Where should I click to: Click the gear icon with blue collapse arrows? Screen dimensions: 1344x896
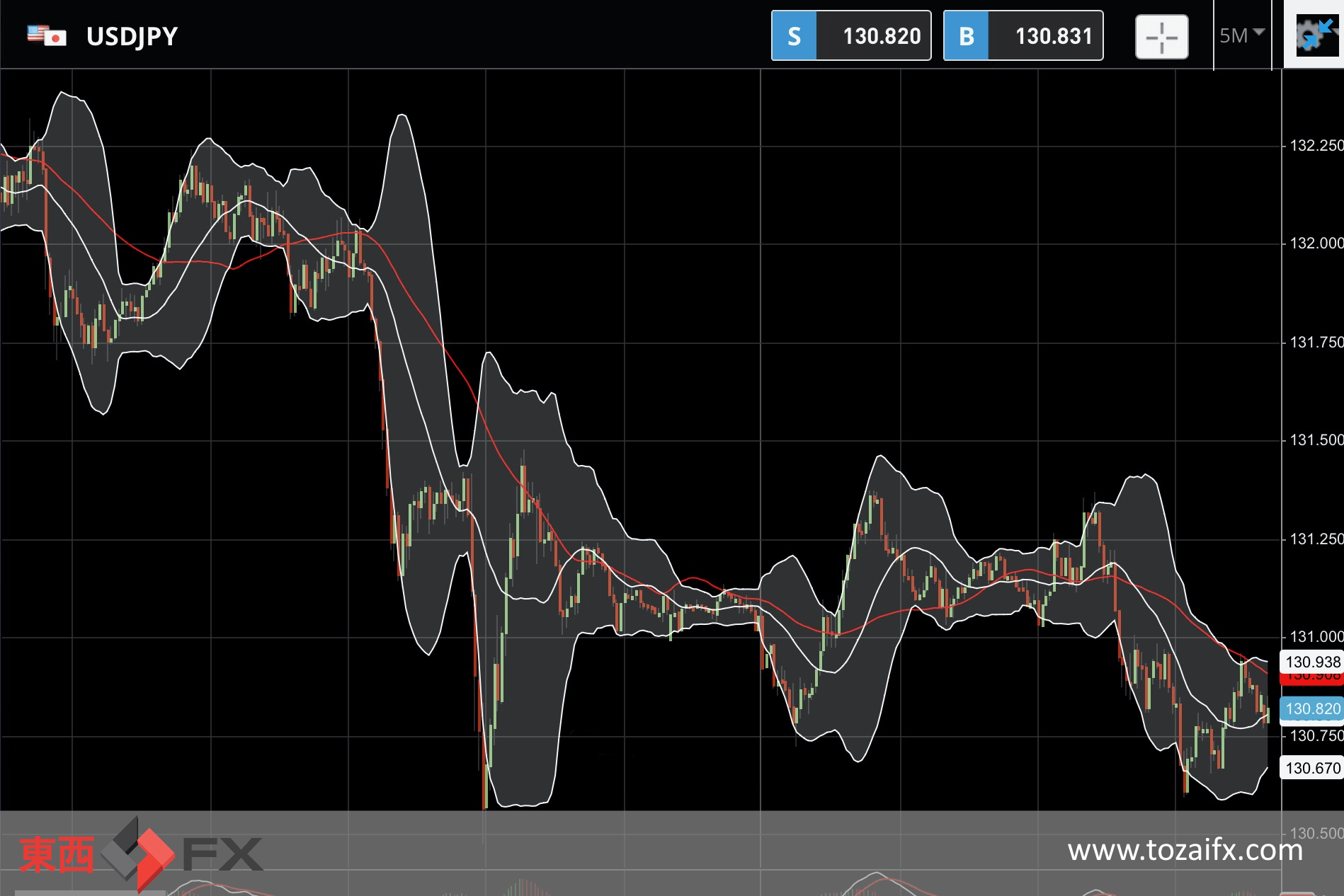[1316, 35]
